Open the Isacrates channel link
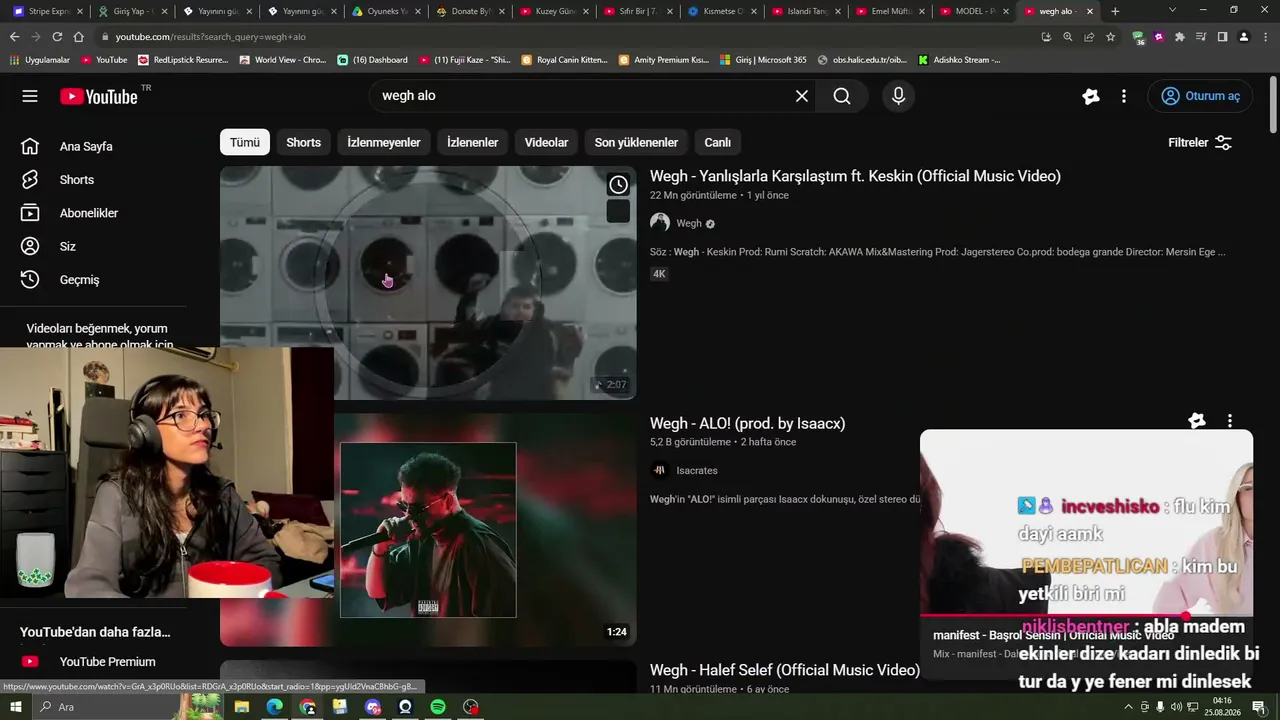 pyautogui.click(x=697, y=470)
